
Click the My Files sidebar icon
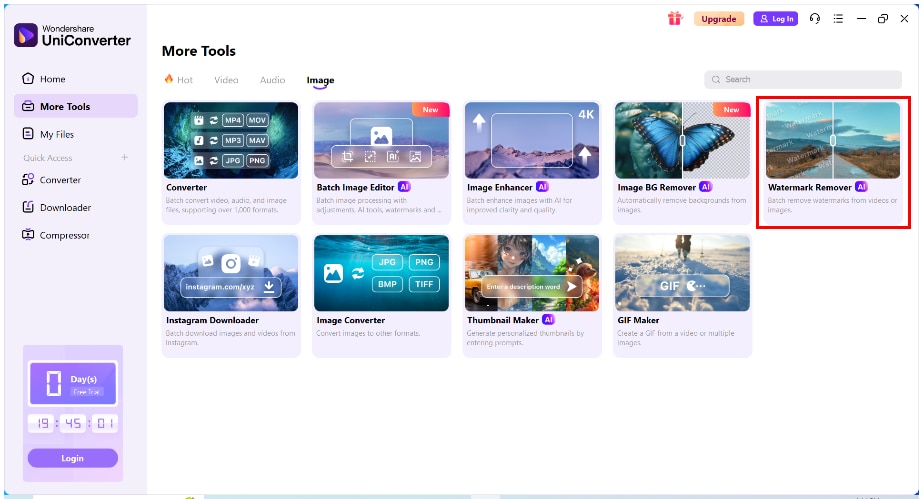28,134
